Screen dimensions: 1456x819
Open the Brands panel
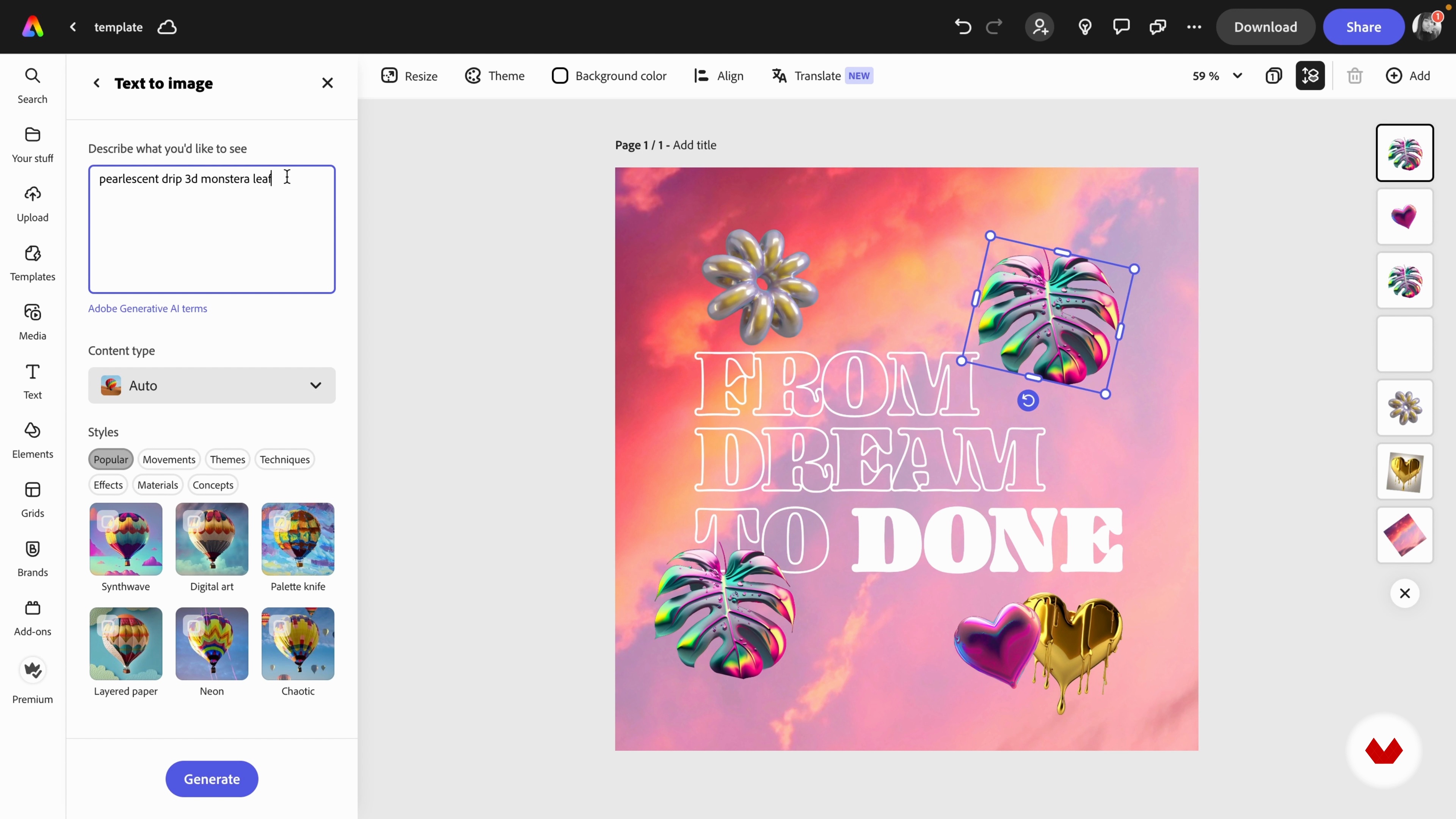coord(32,559)
